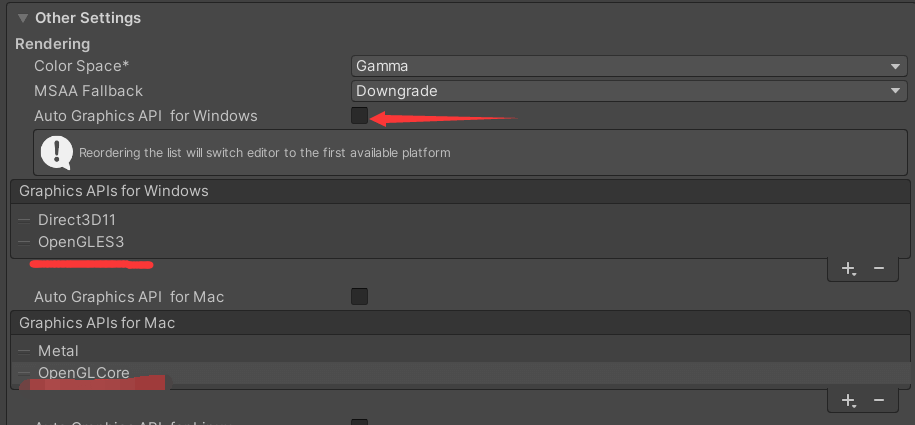
Task: Add a graphics API to Windows list
Action: tap(848, 269)
